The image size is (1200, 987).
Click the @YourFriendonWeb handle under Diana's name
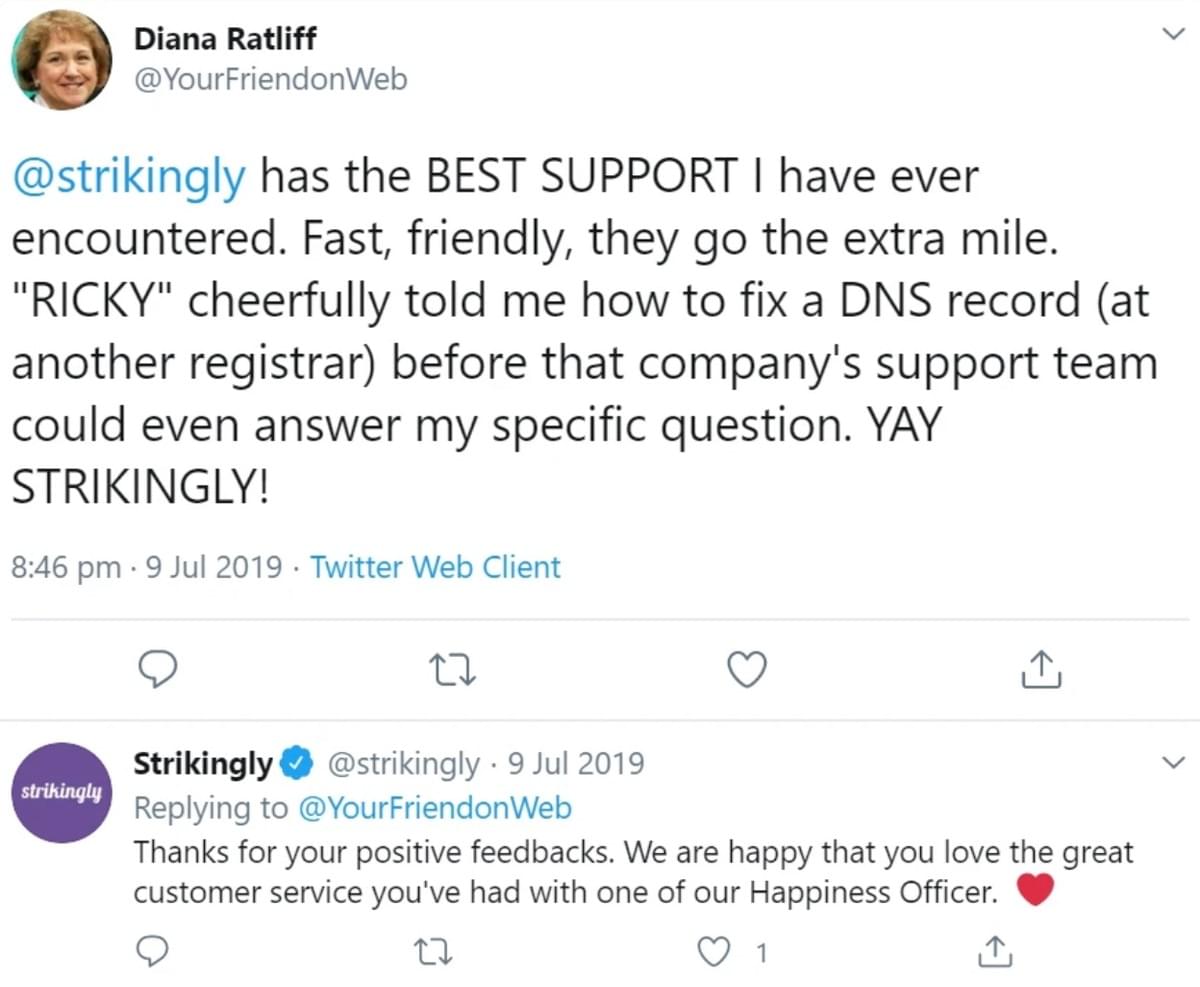[x=270, y=79]
